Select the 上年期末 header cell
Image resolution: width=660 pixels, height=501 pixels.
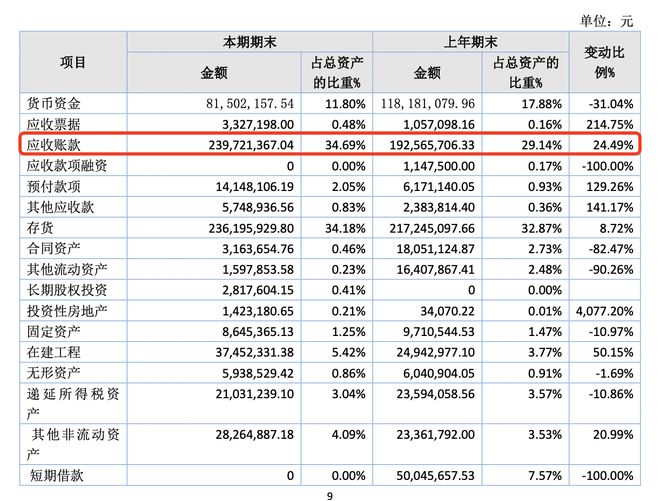[471, 42]
